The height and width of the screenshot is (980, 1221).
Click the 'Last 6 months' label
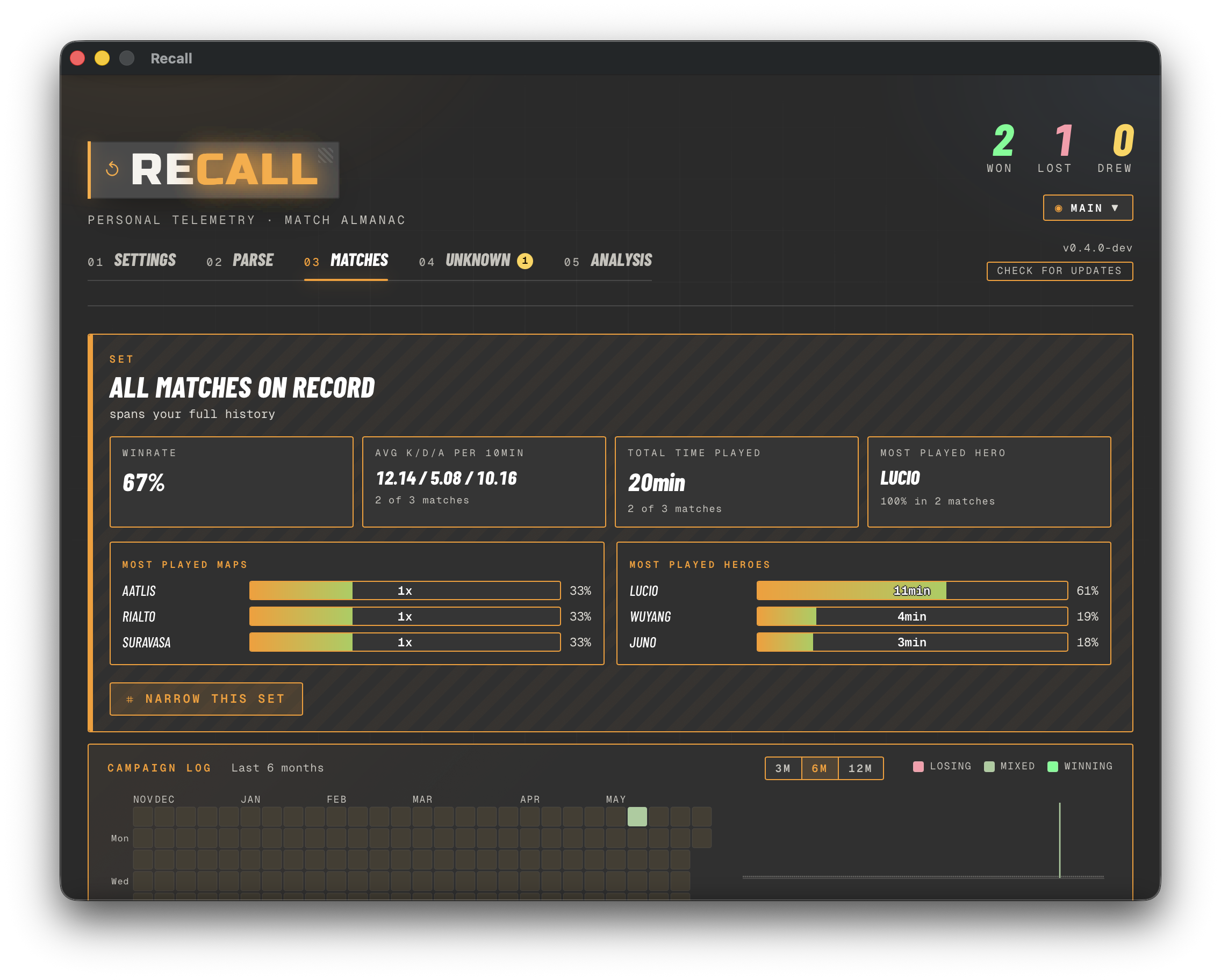[x=277, y=768]
